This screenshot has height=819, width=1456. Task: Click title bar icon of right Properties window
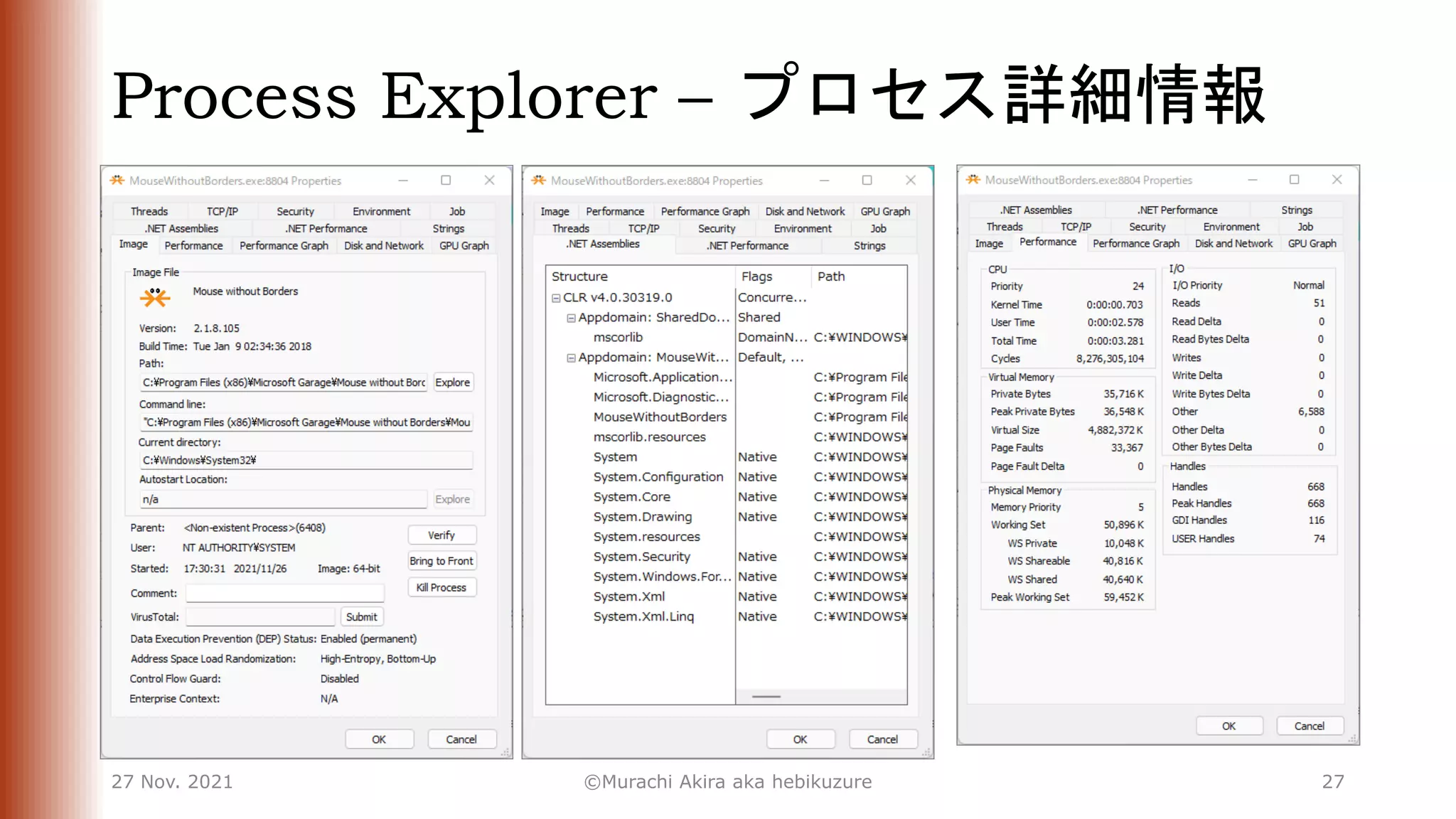tap(973, 180)
